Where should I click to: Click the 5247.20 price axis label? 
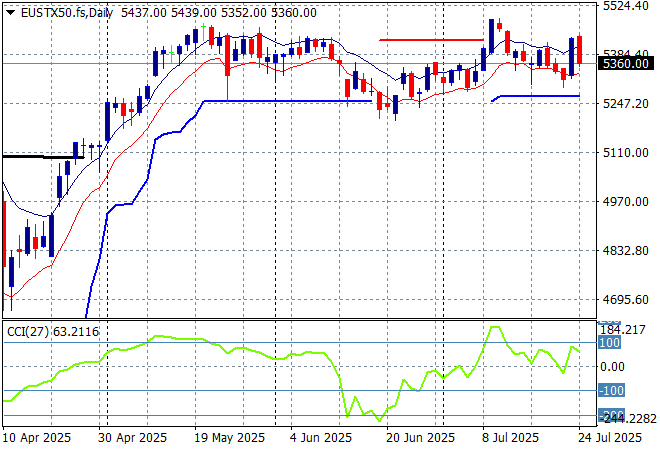click(x=626, y=104)
